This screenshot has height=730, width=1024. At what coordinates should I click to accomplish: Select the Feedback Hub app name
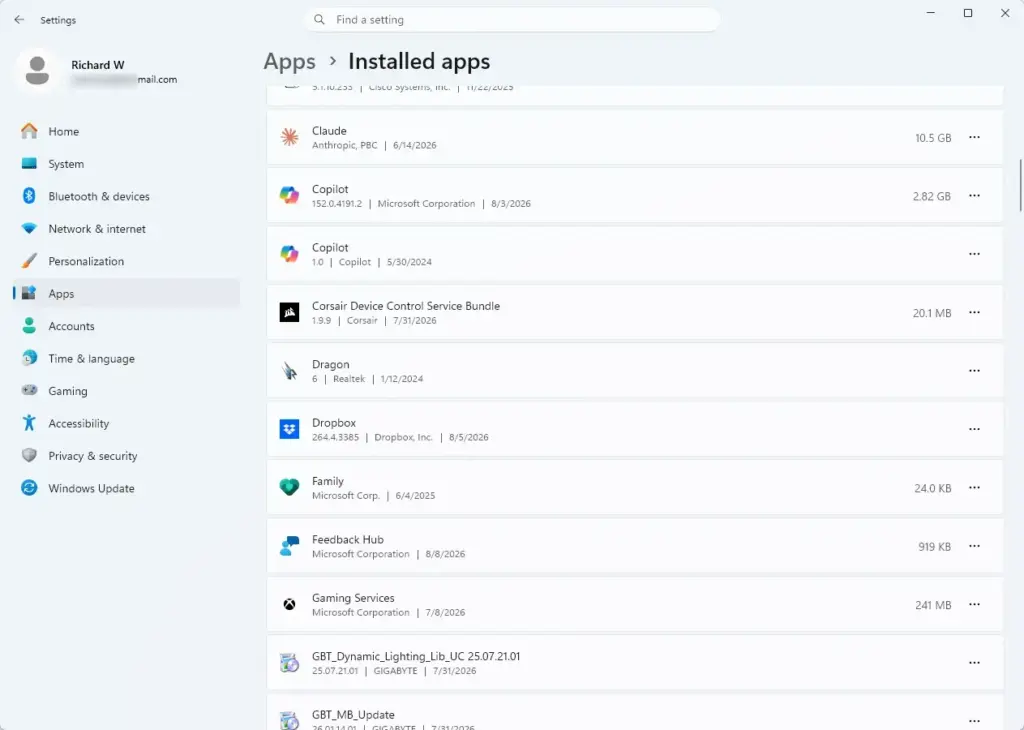click(x=347, y=539)
